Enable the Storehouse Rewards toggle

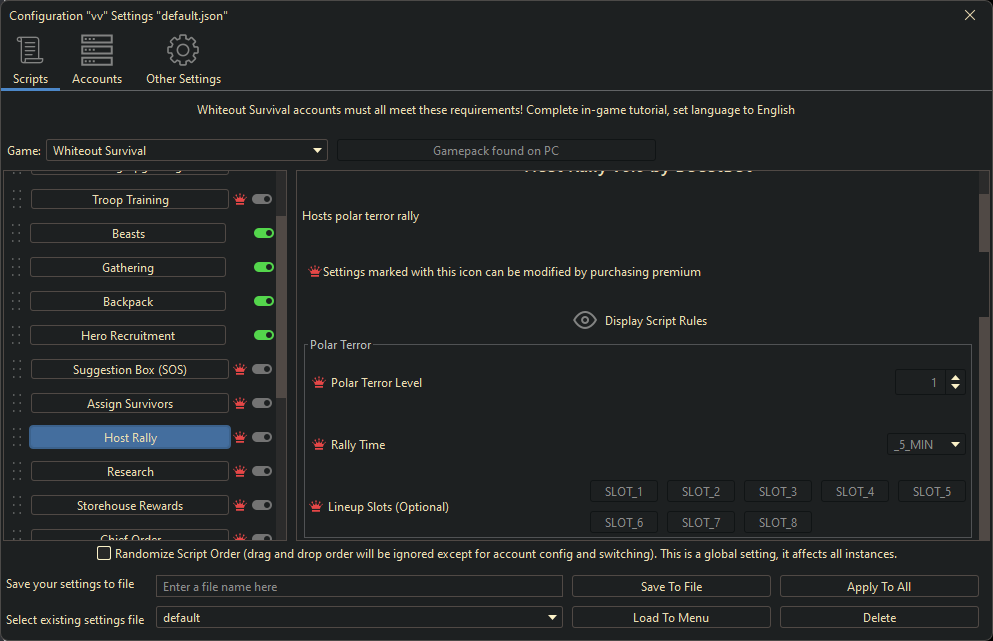tap(262, 505)
